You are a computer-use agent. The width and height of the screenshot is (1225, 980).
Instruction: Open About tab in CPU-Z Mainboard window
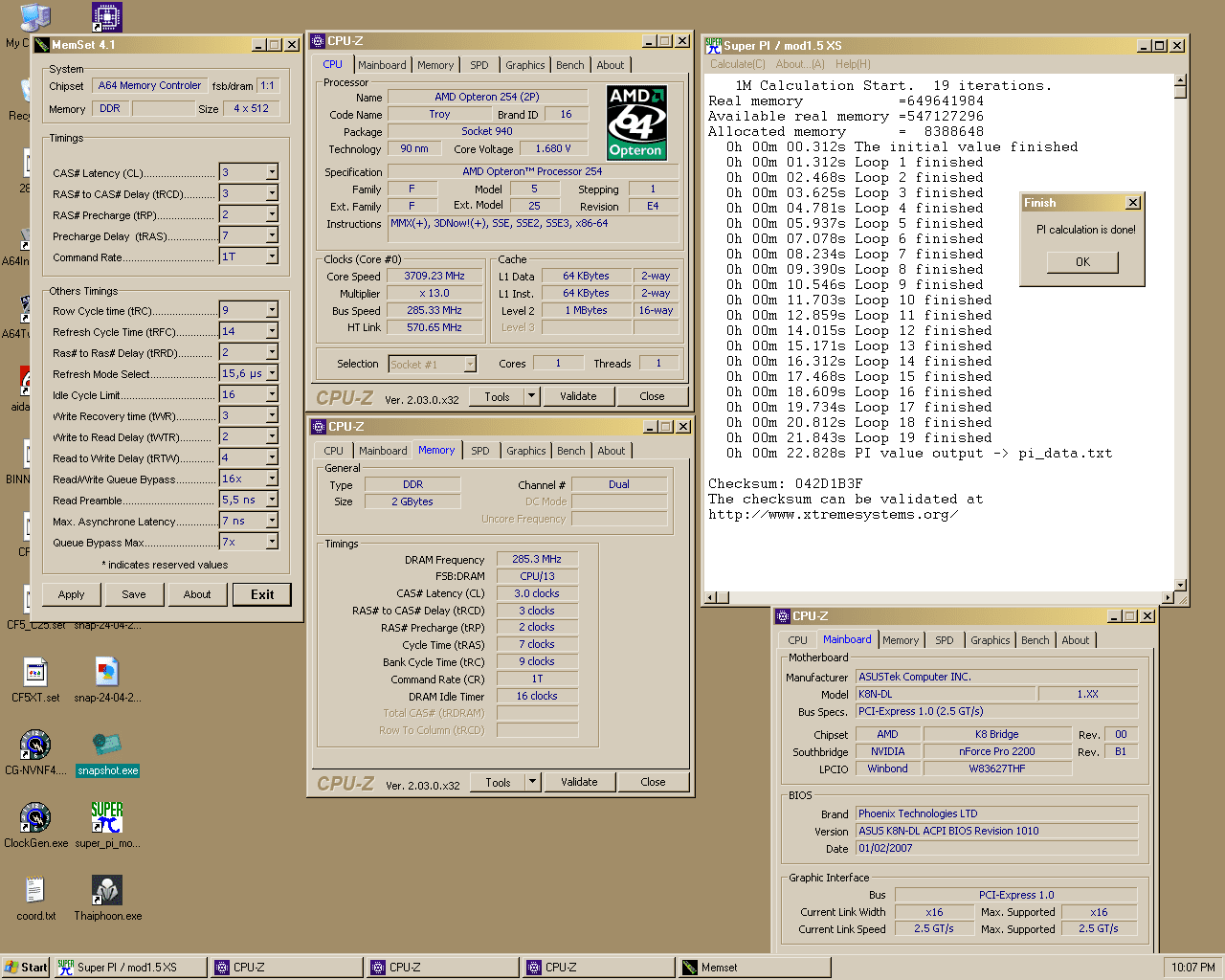pos(1076,640)
